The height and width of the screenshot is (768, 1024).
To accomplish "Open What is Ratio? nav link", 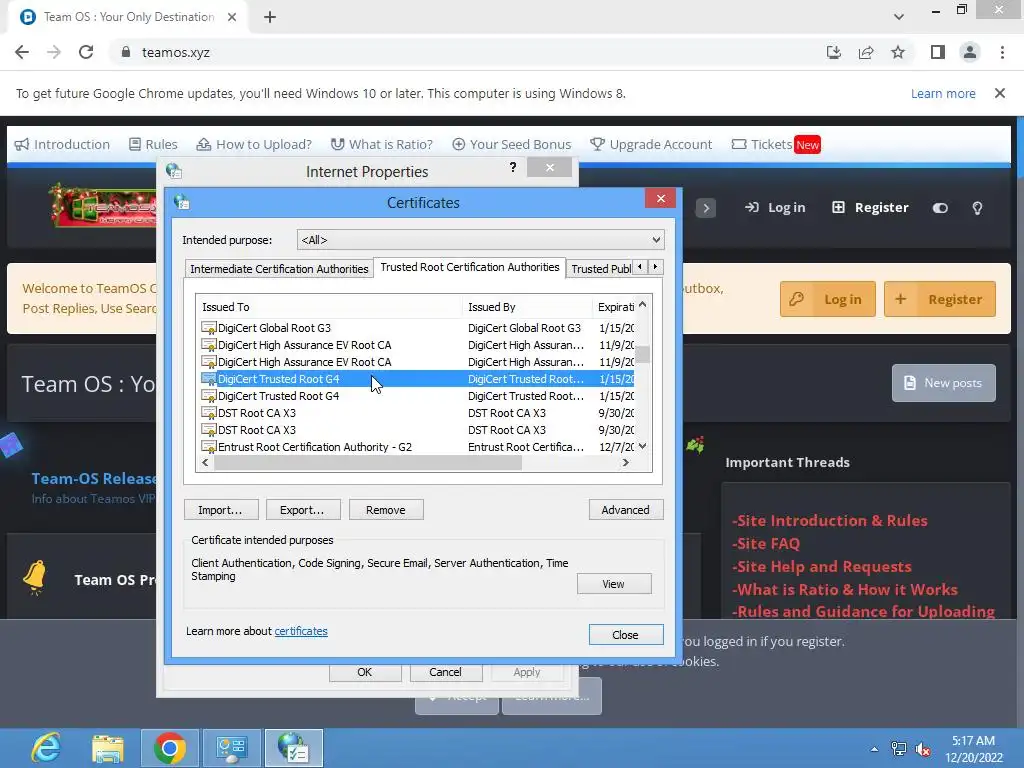I will click(x=381, y=144).
